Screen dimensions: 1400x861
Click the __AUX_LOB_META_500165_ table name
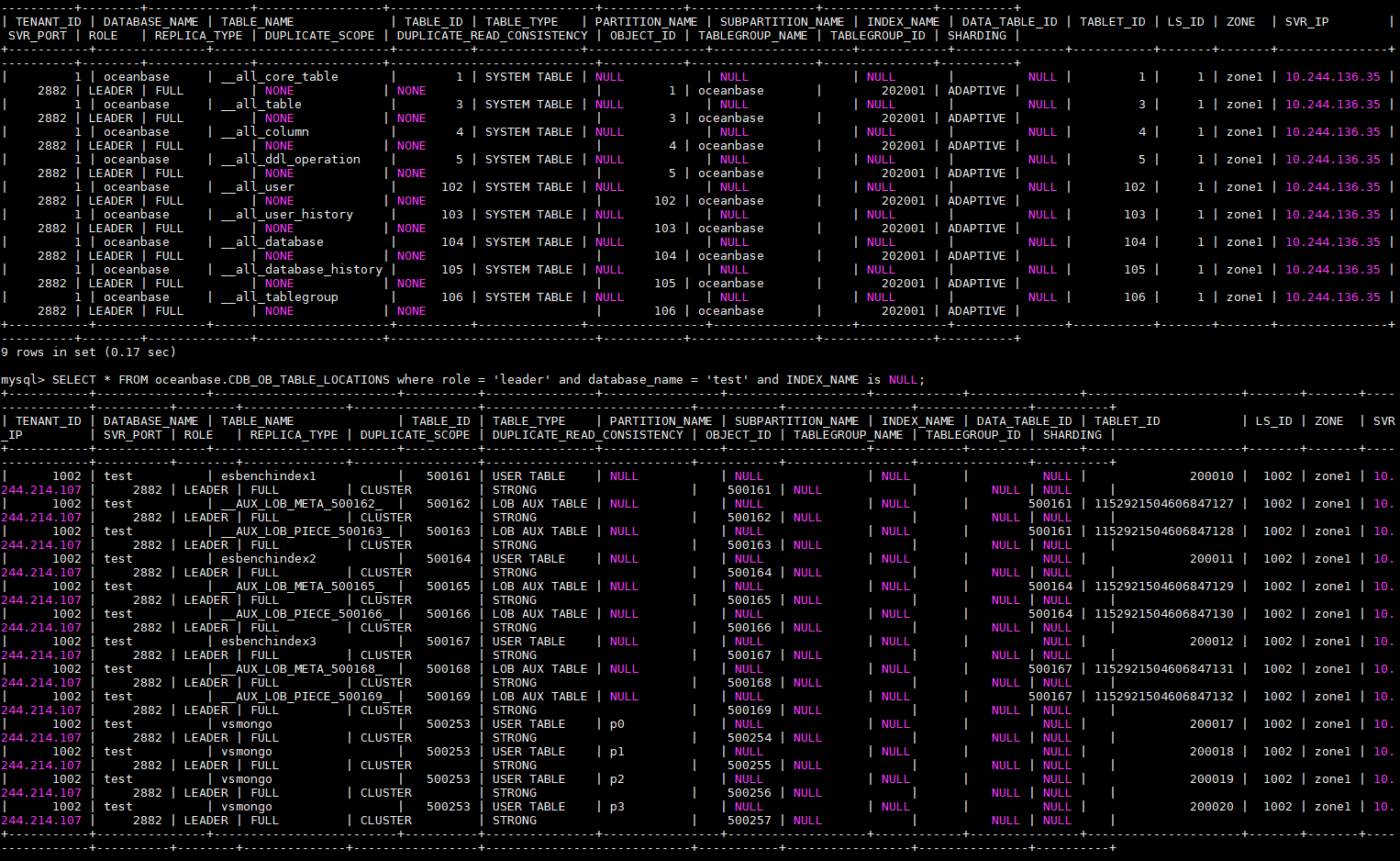point(302,587)
